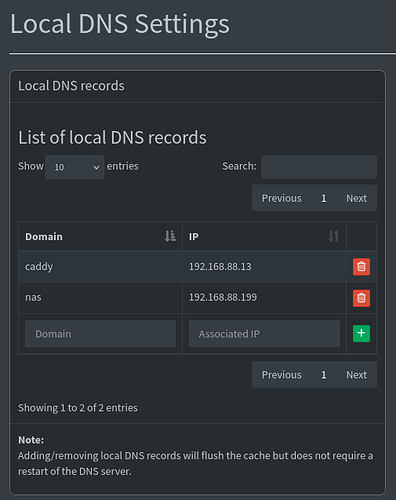Sort by Domain column sort icon
Screen dimensions: 396x500
pos(170,236)
